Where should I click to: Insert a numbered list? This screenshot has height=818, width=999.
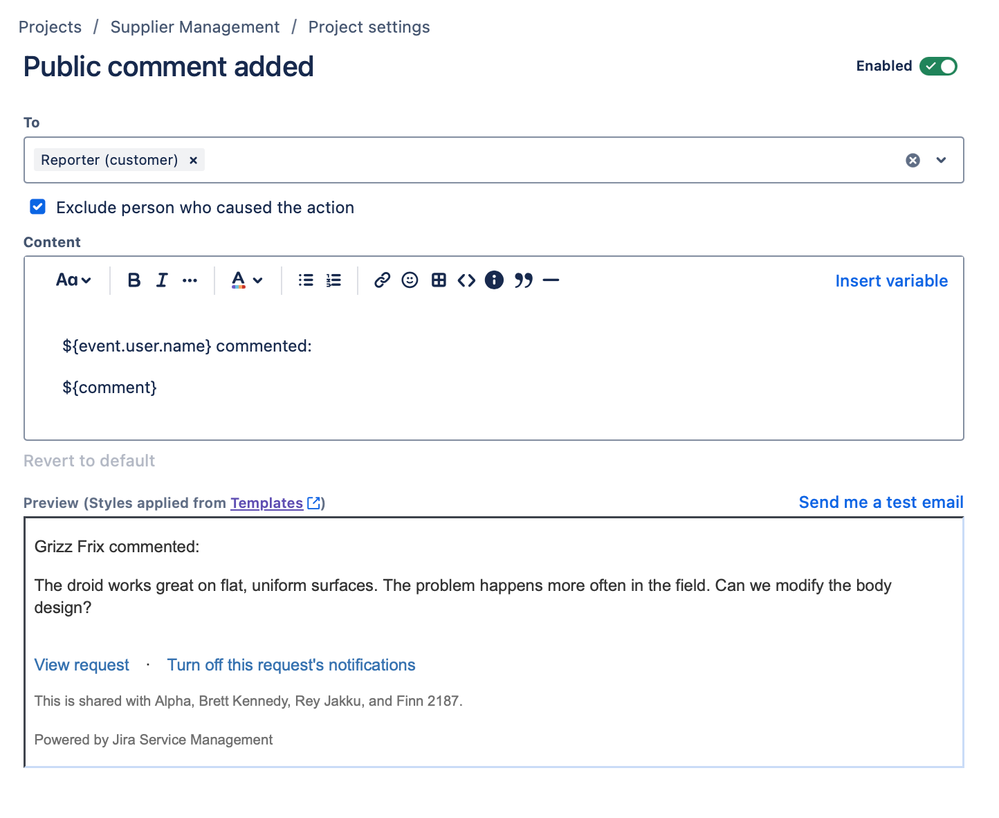[334, 280]
